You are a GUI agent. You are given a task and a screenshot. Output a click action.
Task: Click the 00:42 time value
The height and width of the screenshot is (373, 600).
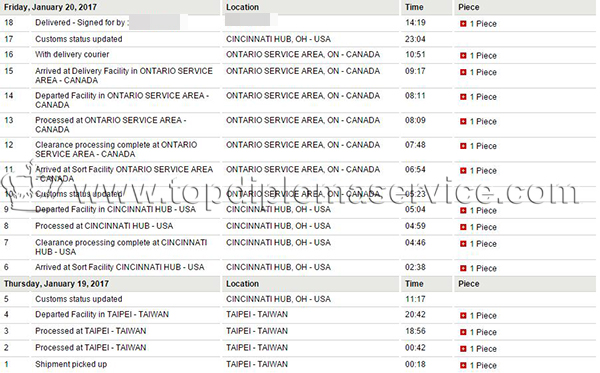[415, 347]
